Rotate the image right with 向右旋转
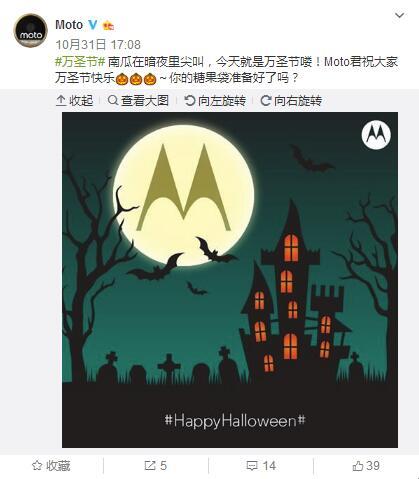The height and width of the screenshot is (479, 419). (x=291, y=101)
